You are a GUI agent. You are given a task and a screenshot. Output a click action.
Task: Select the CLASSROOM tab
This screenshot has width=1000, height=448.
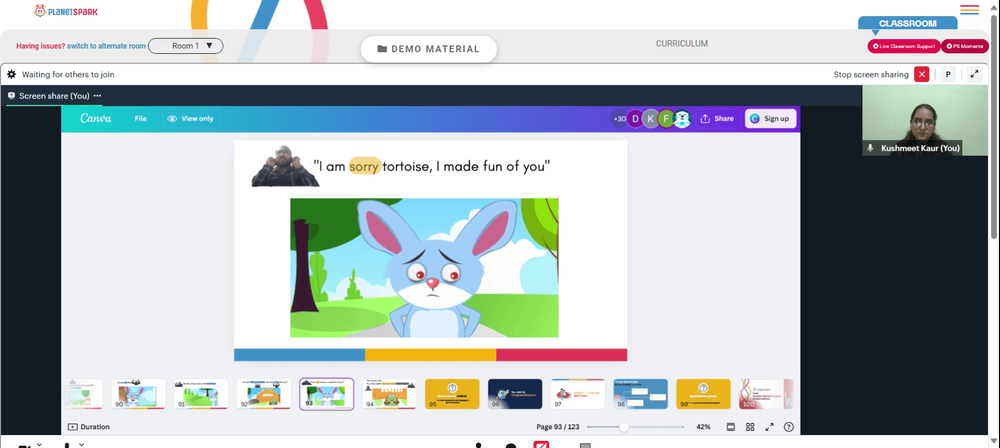coord(908,24)
